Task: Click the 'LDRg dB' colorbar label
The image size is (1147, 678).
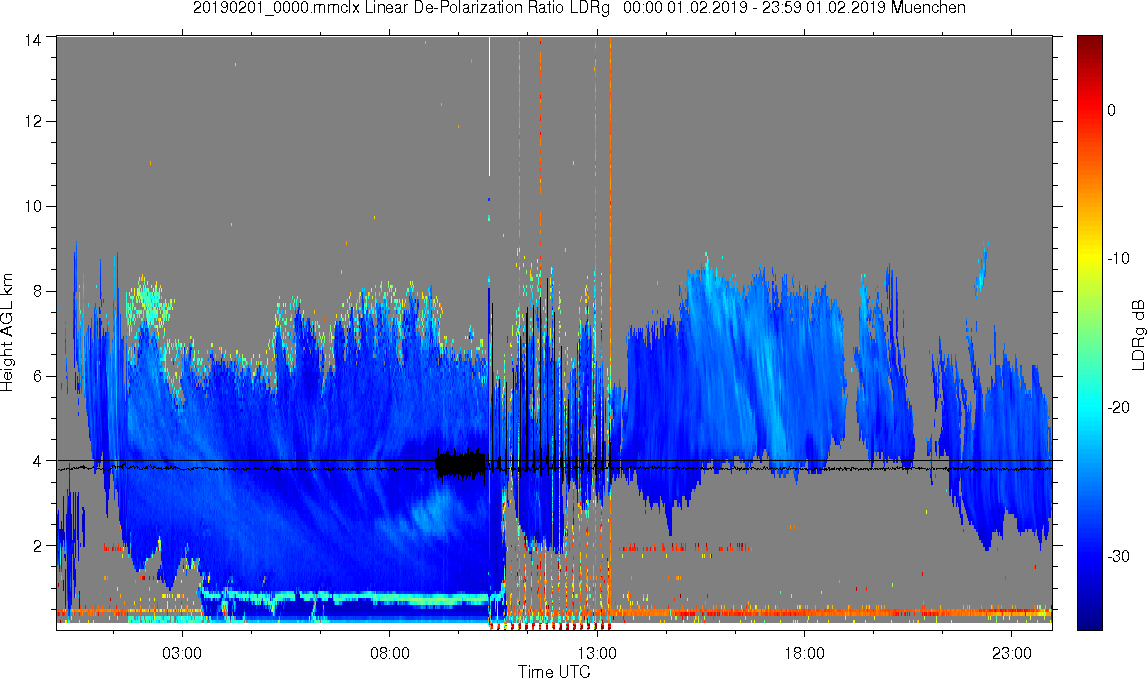Action: tap(1137, 334)
